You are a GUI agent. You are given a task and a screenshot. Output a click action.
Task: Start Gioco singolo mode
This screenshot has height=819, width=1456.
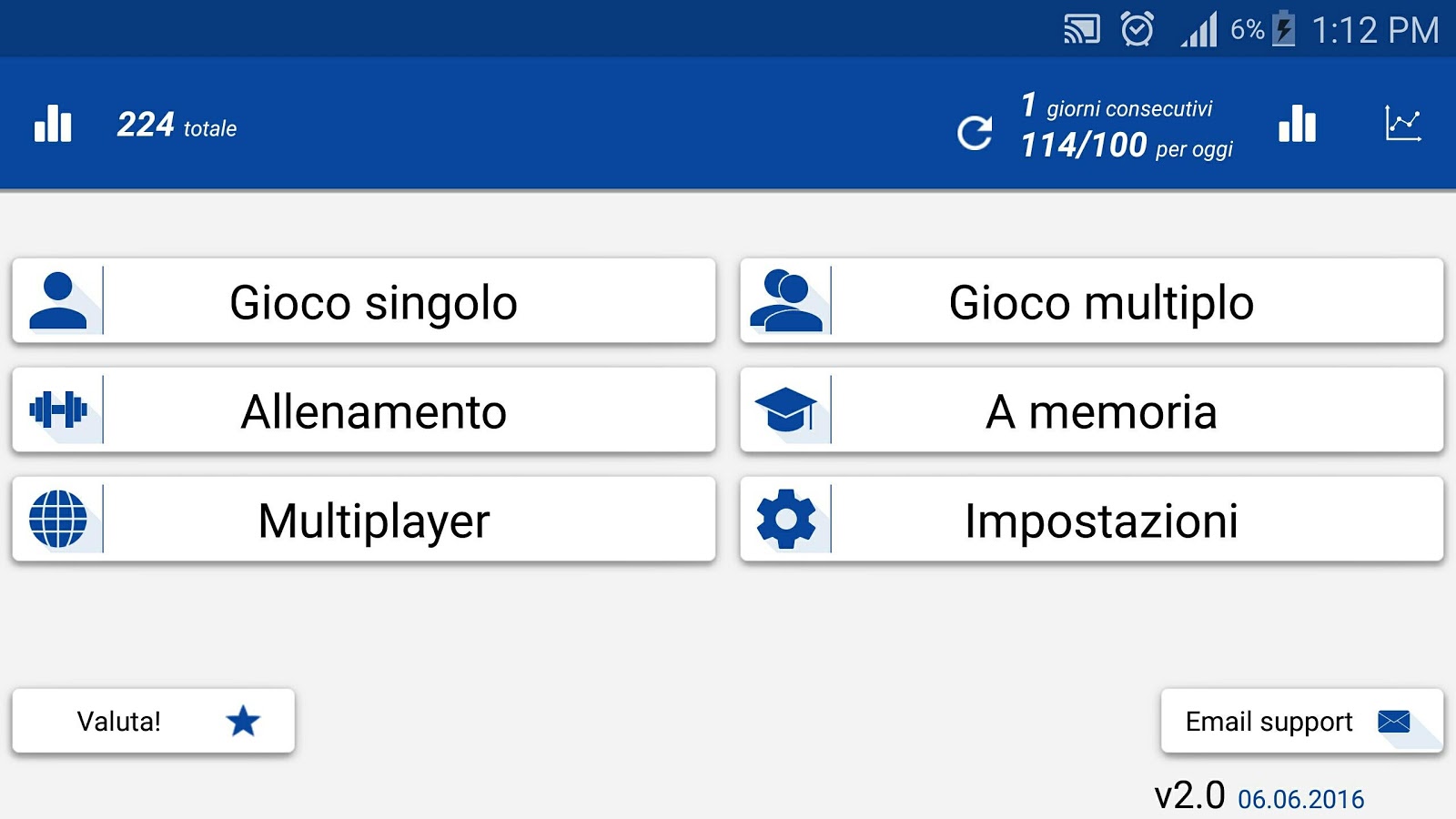[364, 300]
